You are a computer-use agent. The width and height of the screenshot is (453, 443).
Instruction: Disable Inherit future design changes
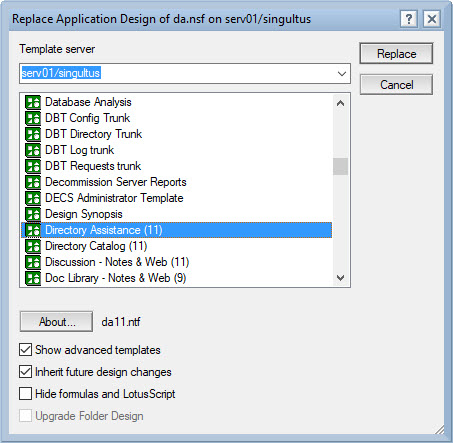[x=25, y=372]
